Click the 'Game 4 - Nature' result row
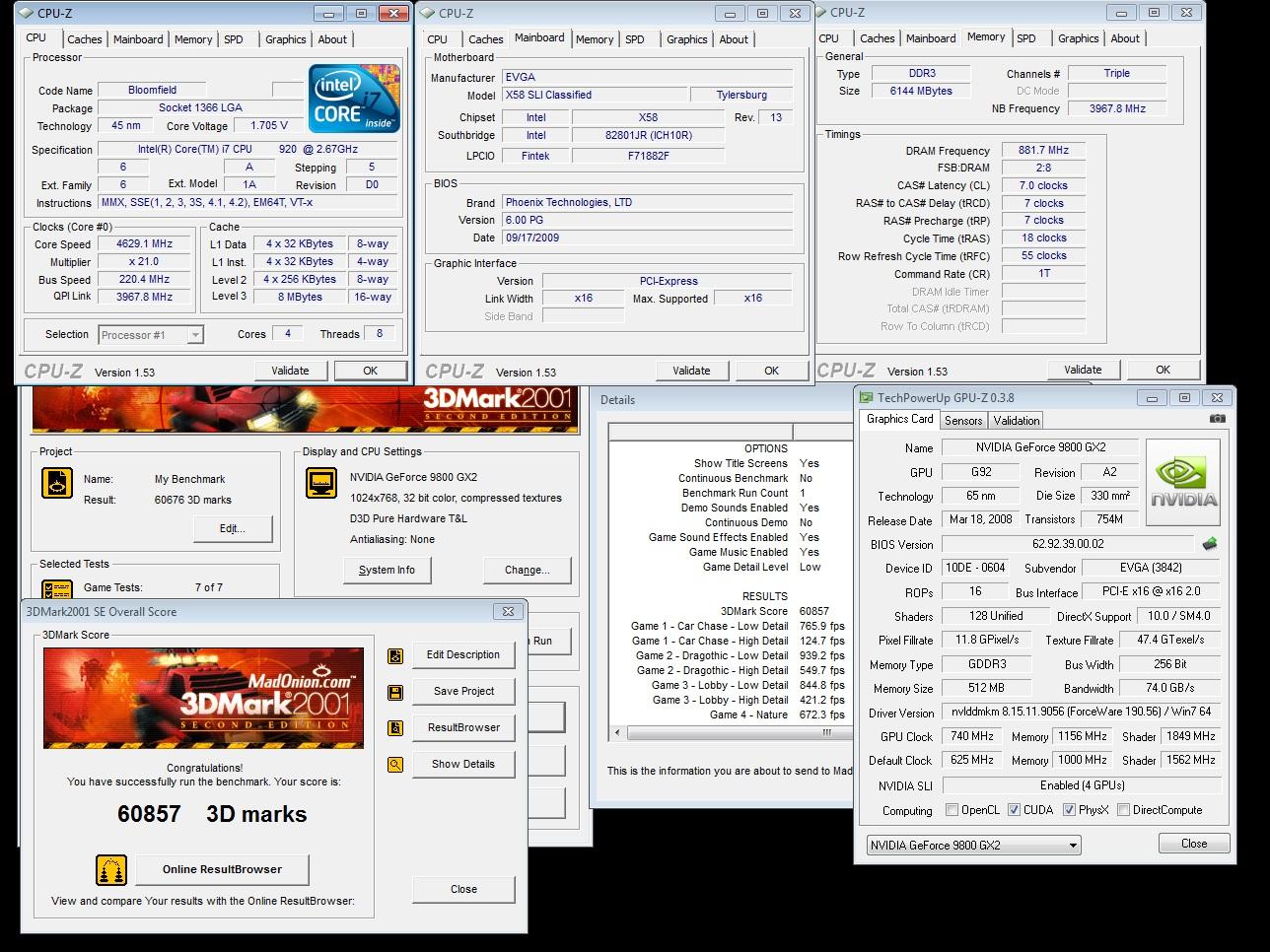Viewport: 1270px width, 952px height. (x=729, y=714)
